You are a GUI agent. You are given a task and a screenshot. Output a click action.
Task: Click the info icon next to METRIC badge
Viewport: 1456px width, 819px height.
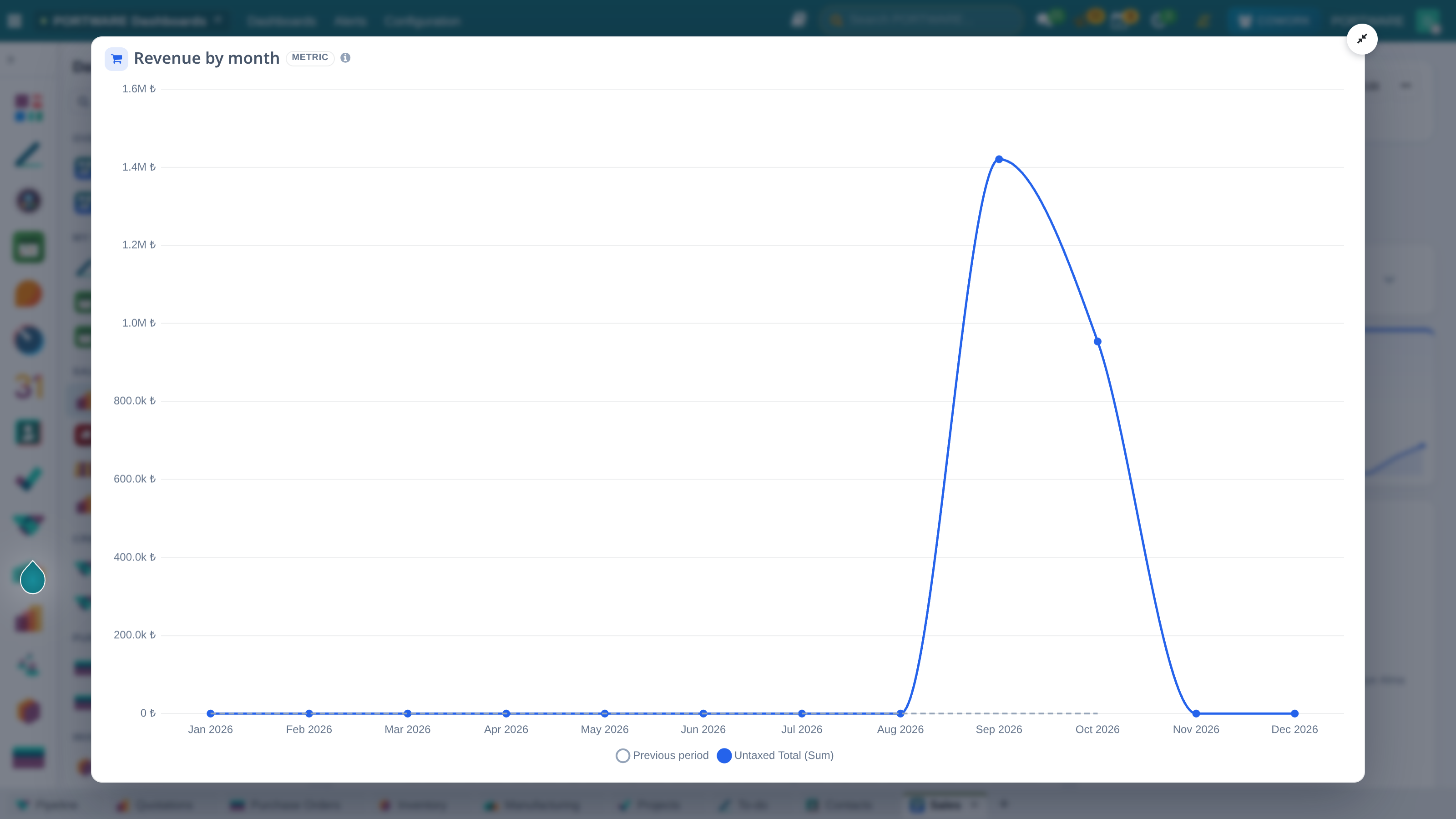[345, 58]
